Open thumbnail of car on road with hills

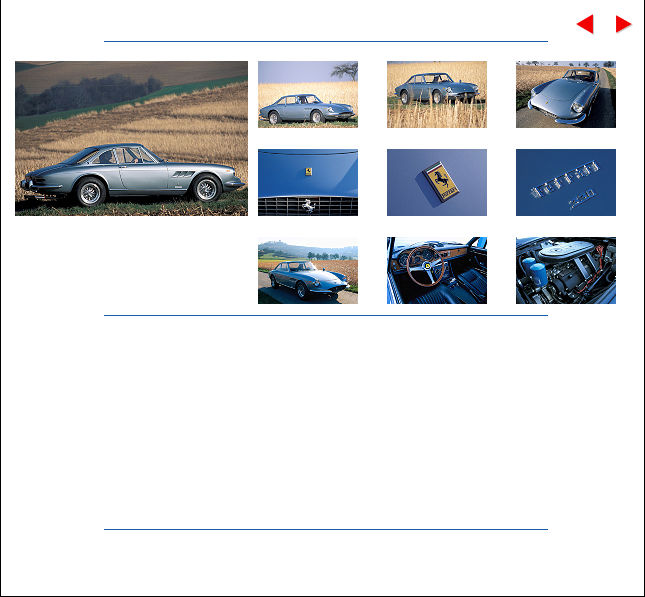(x=308, y=270)
